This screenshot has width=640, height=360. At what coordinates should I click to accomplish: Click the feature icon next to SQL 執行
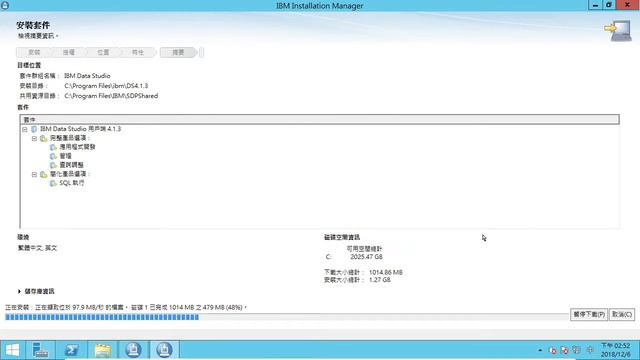tap(53, 183)
